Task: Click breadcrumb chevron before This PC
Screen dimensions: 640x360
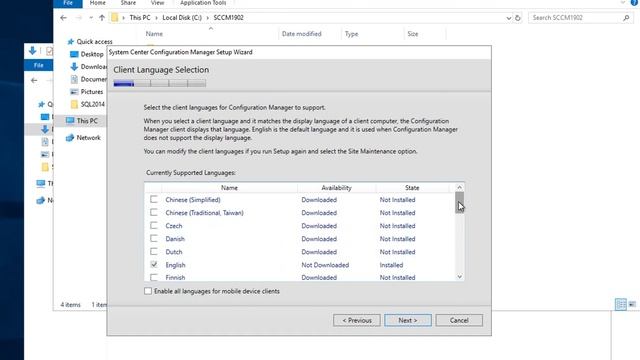Action: click(x=124, y=18)
